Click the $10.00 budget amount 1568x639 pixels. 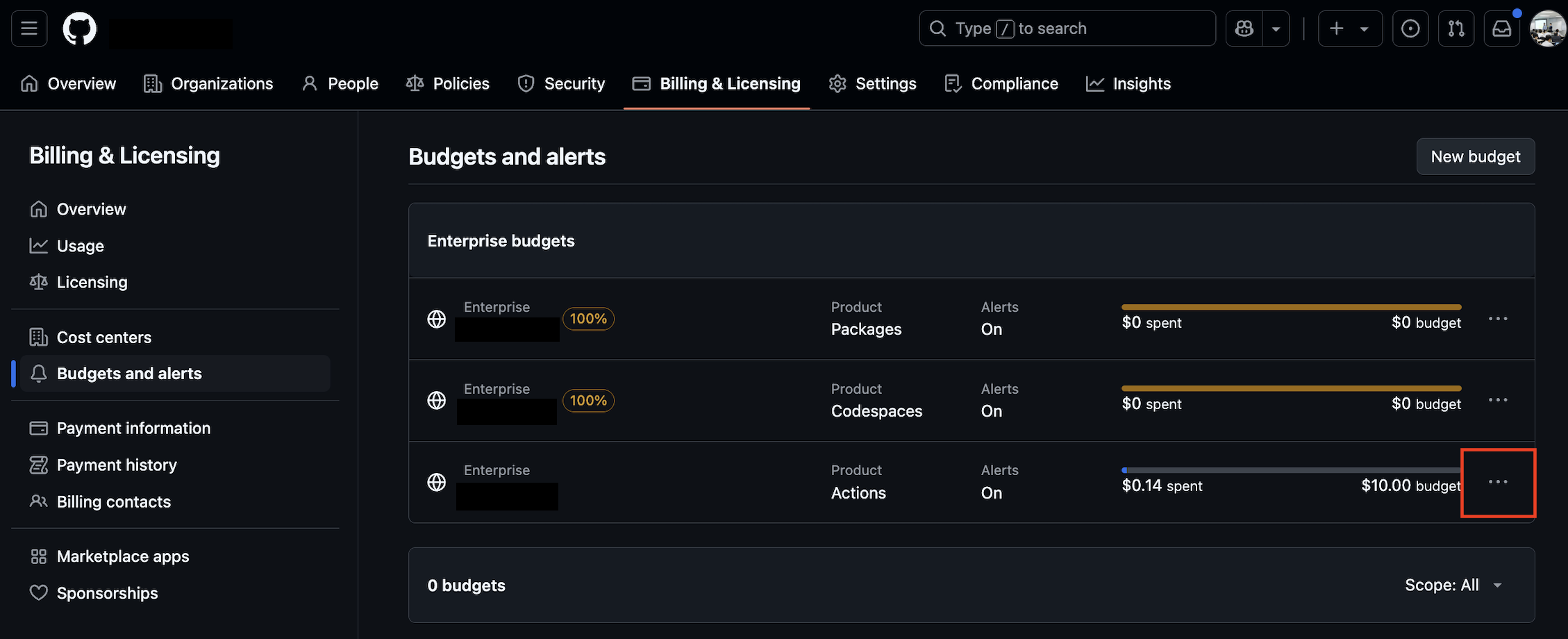[1411, 486]
